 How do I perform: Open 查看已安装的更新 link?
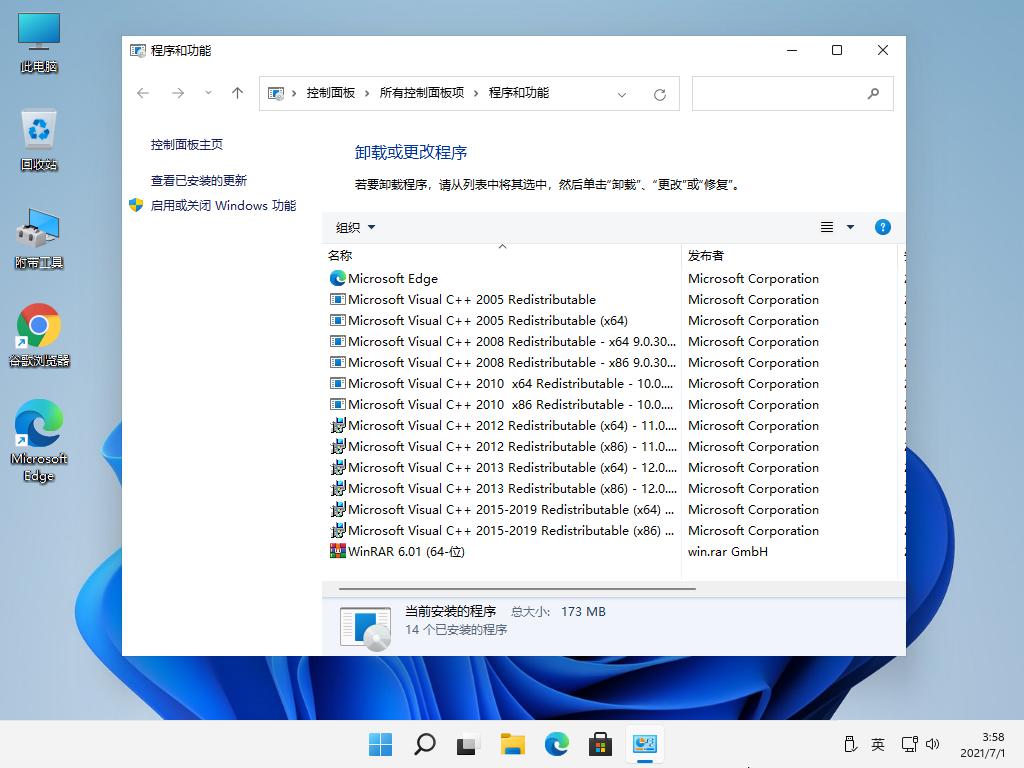click(199, 180)
